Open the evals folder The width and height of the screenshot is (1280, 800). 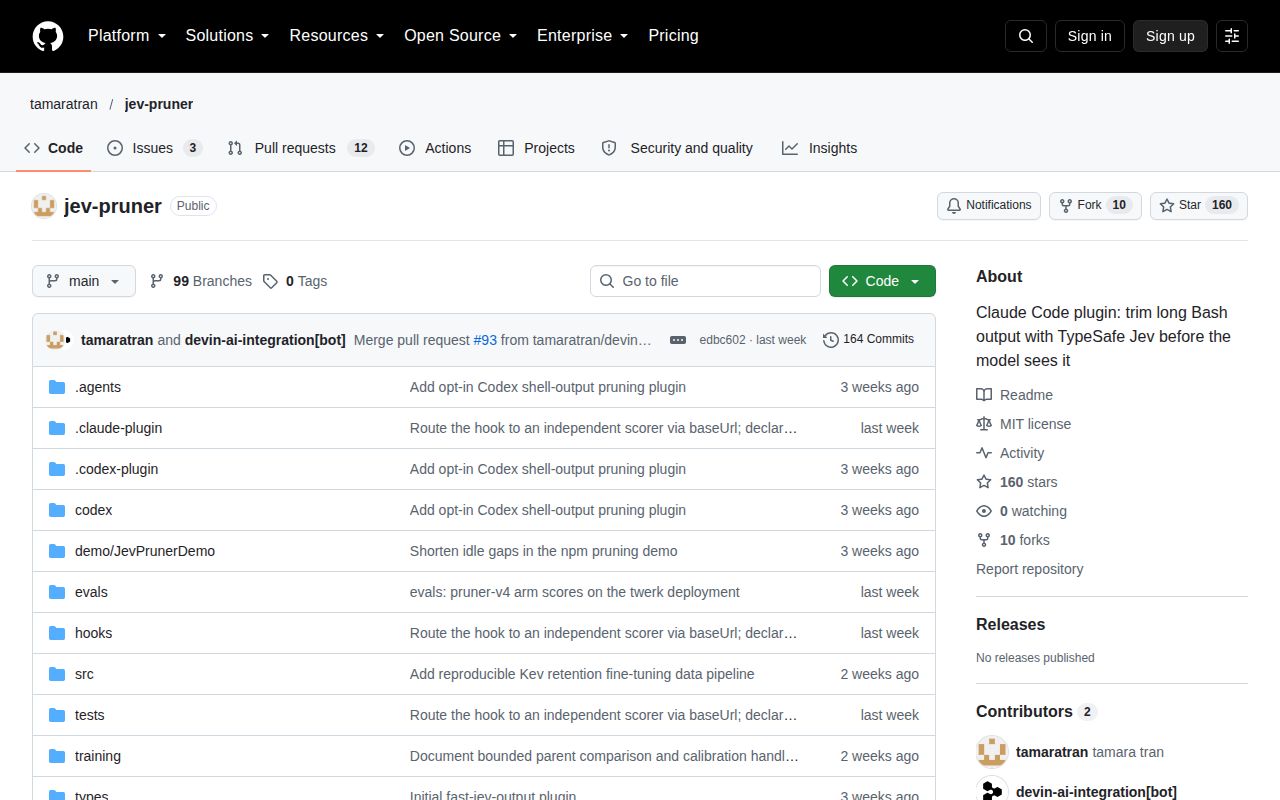[x=91, y=592]
